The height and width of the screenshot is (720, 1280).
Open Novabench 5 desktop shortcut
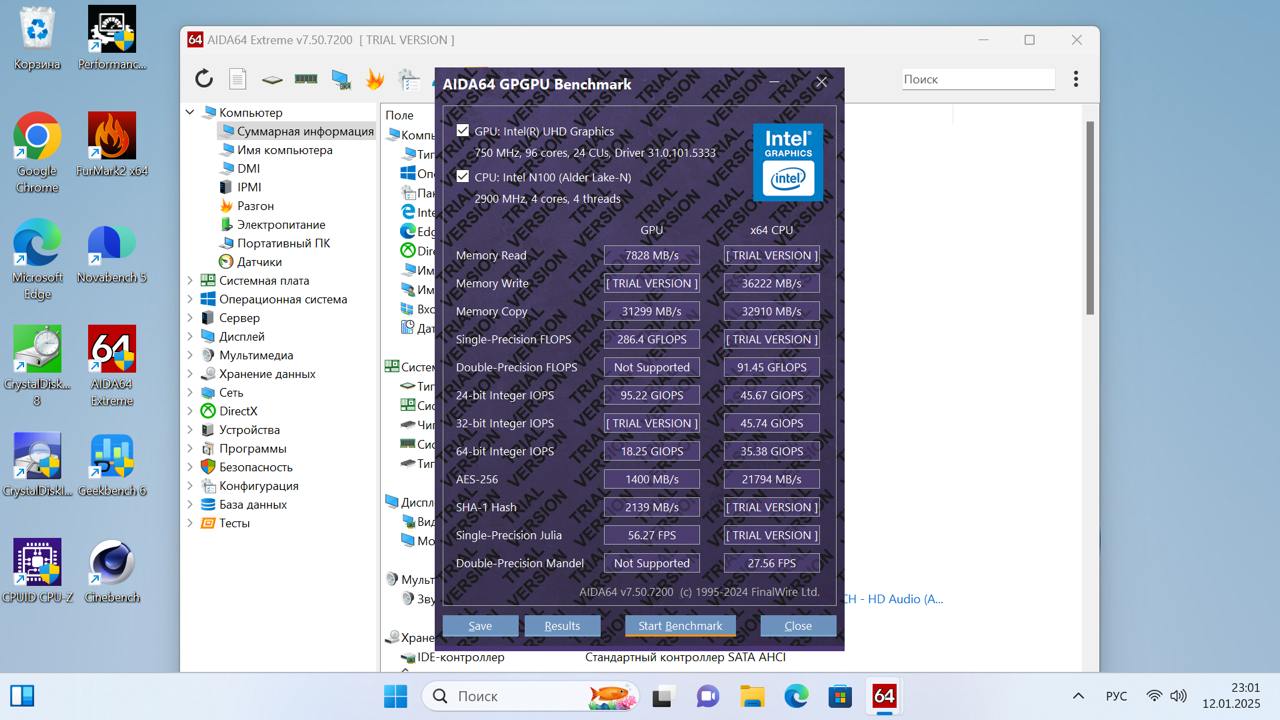click(112, 252)
